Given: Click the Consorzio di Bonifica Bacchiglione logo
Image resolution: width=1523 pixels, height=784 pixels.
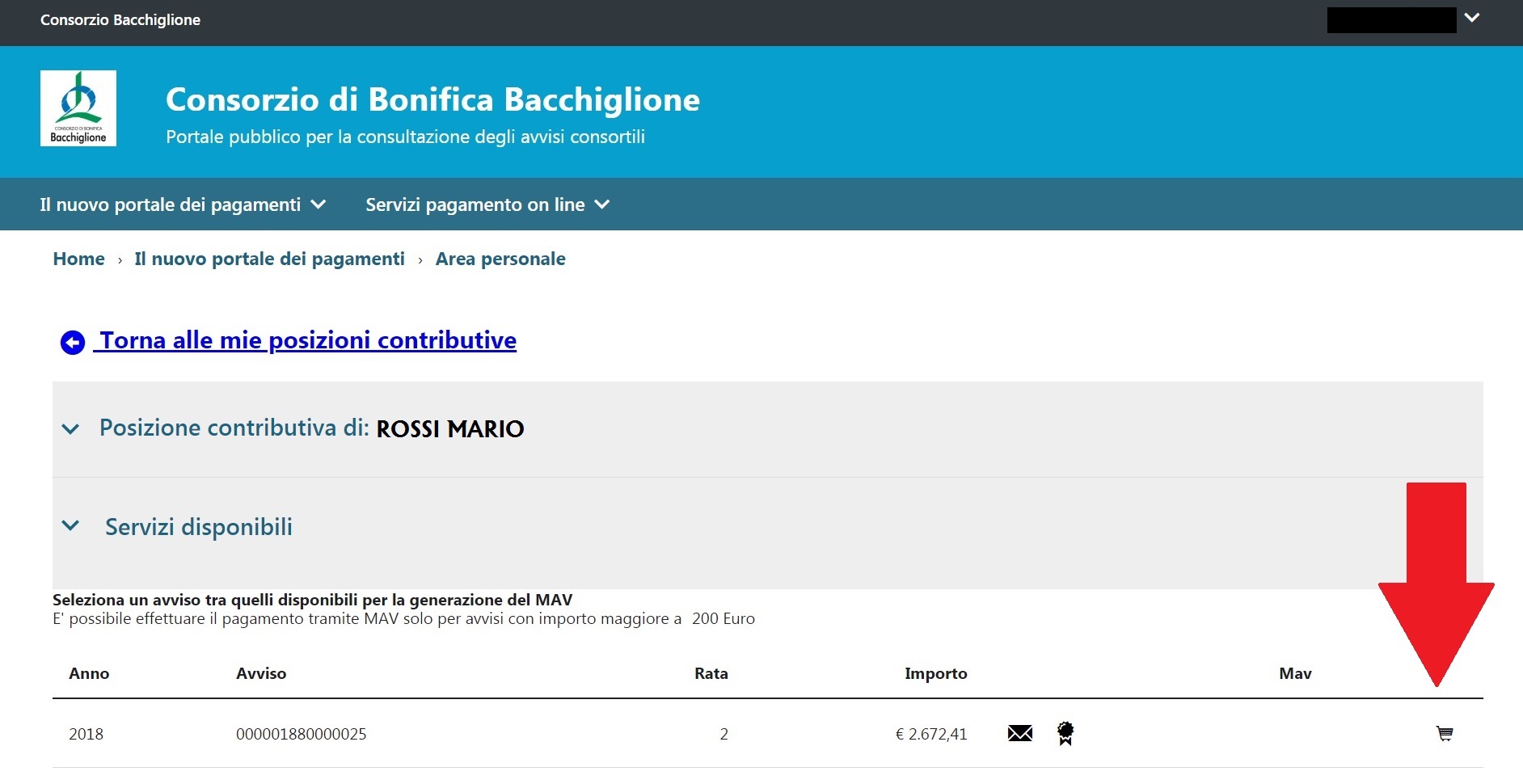Looking at the screenshot, I should 78,107.
